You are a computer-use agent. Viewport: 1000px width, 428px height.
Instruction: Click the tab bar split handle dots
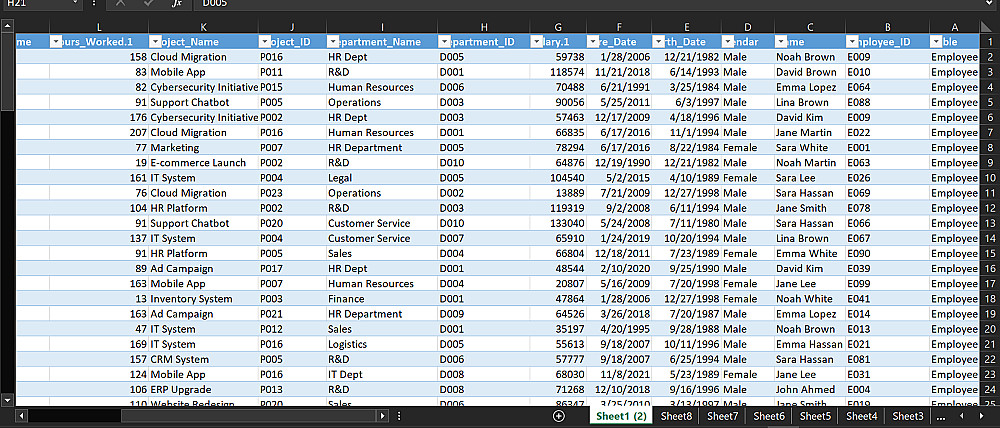coord(399,416)
